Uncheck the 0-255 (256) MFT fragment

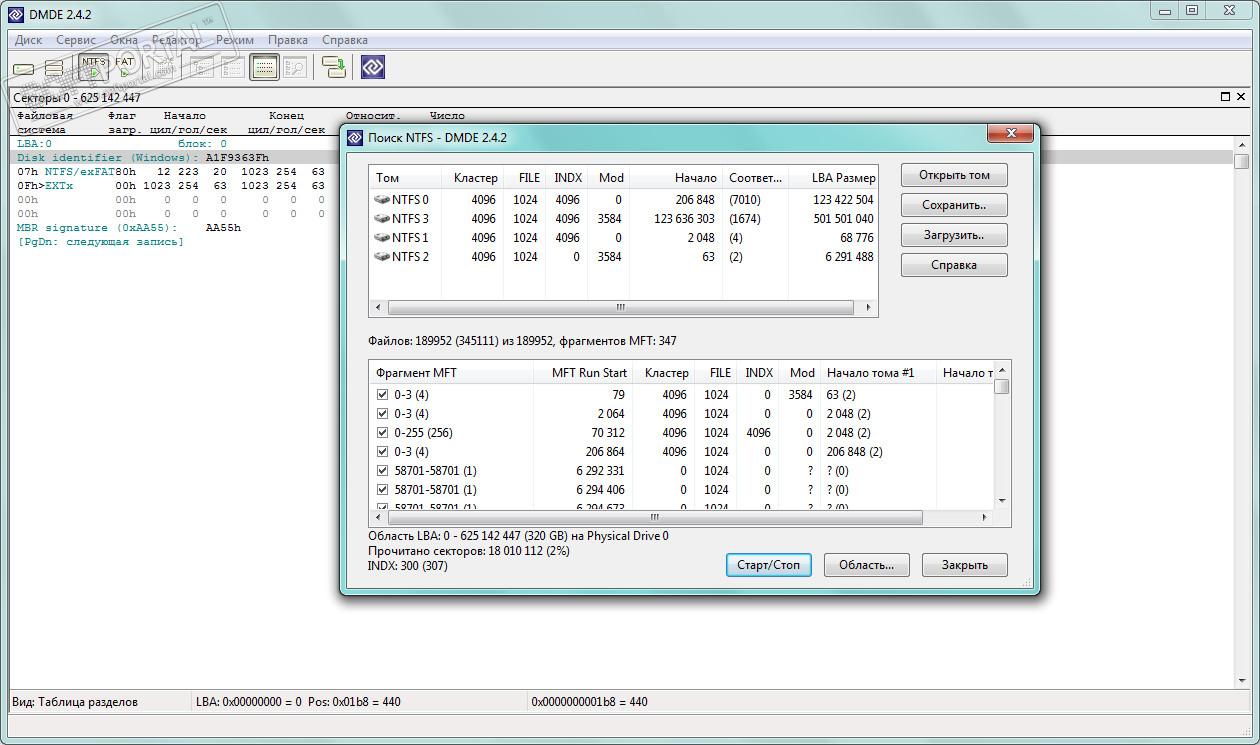click(x=382, y=433)
